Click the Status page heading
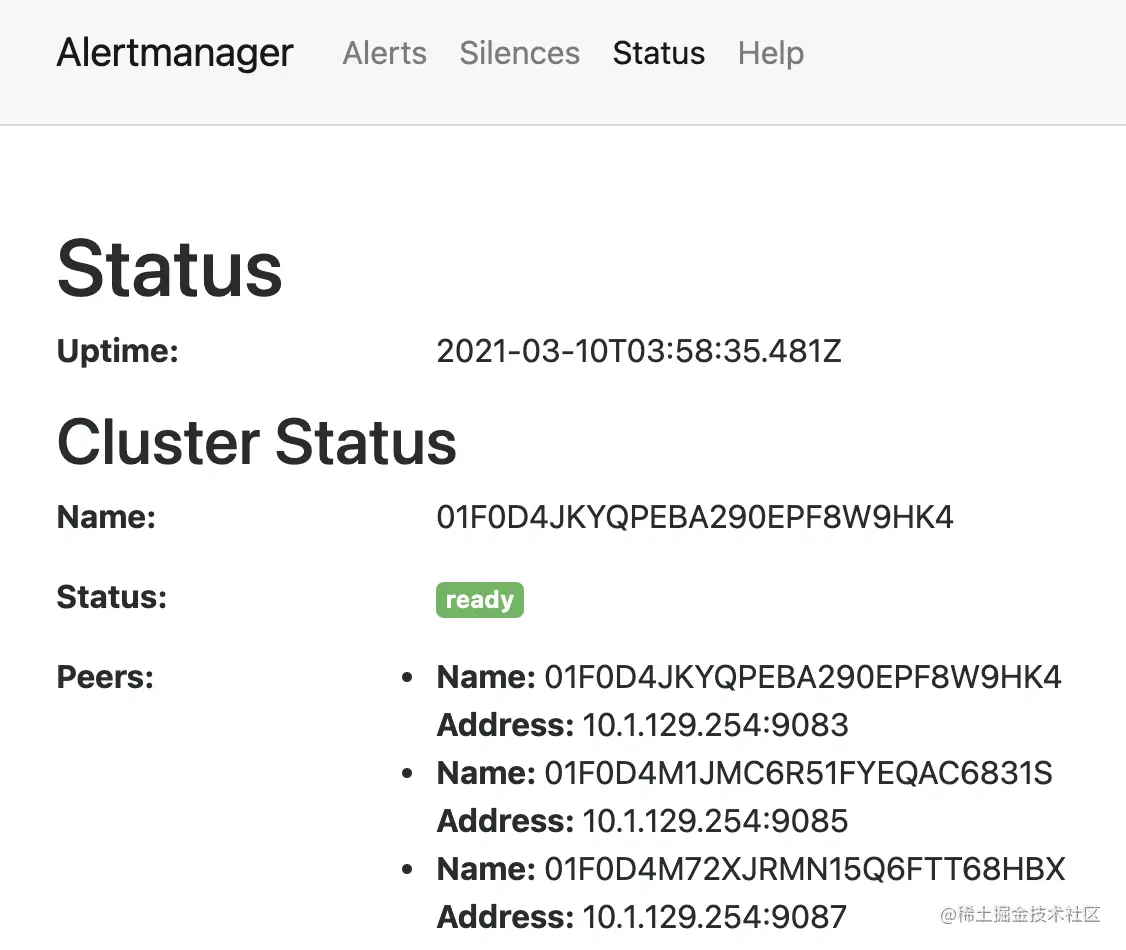The width and height of the screenshot is (1126, 950). 168,266
